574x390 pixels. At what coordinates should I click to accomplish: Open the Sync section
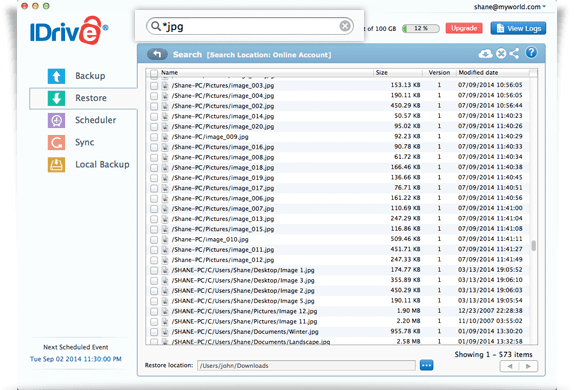point(85,142)
